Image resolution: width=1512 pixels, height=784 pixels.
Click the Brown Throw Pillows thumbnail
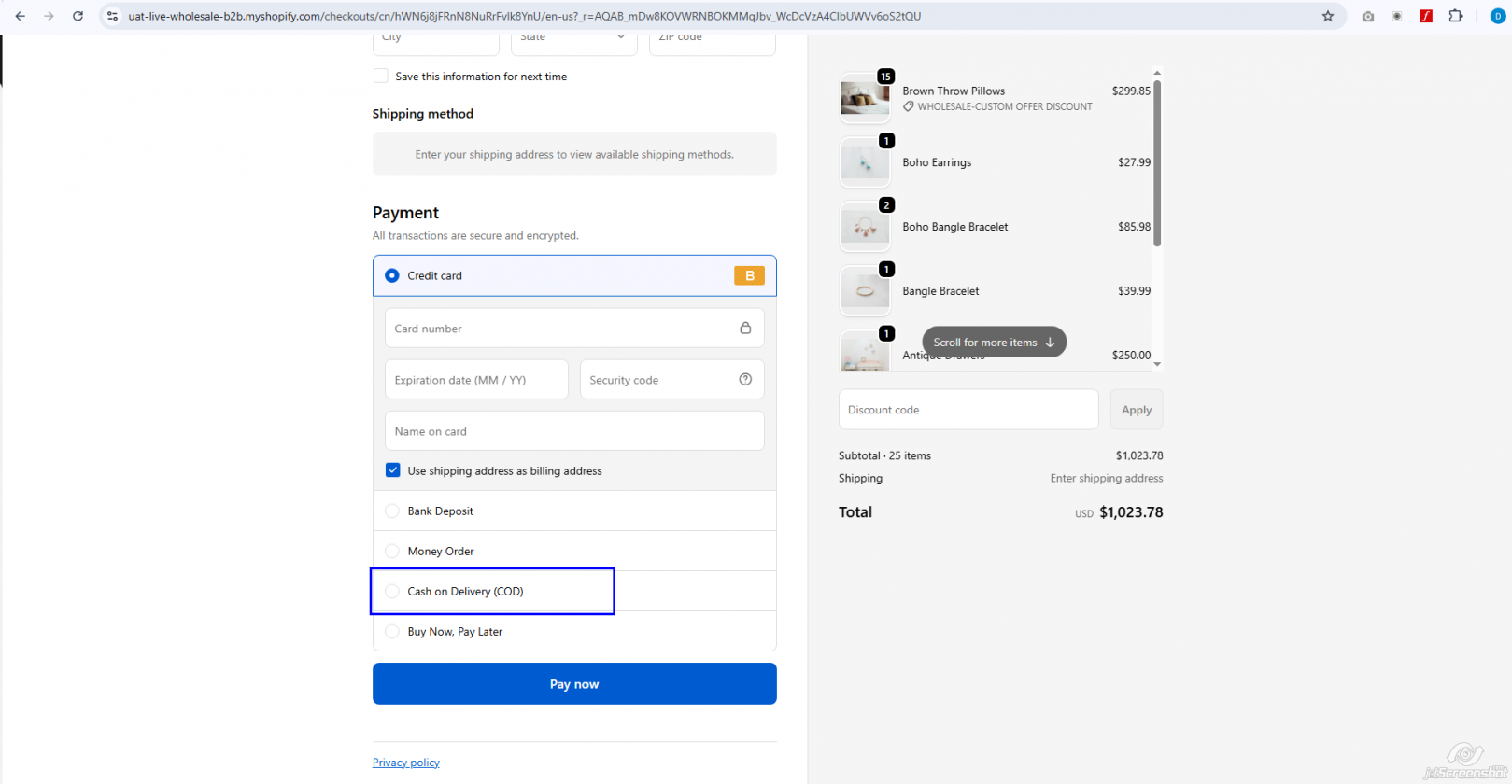[865, 98]
